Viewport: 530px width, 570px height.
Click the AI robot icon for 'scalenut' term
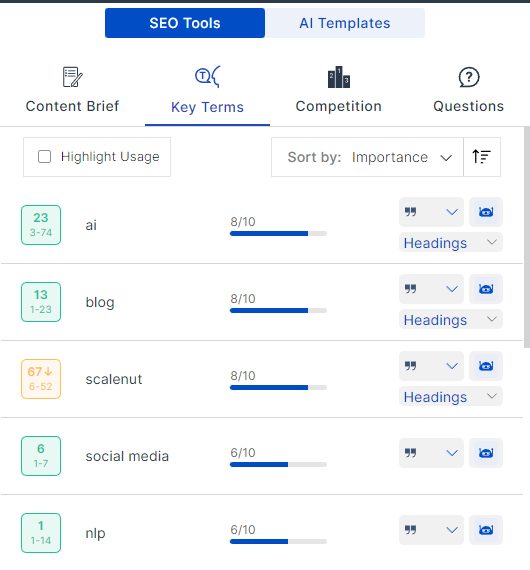coord(486,366)
